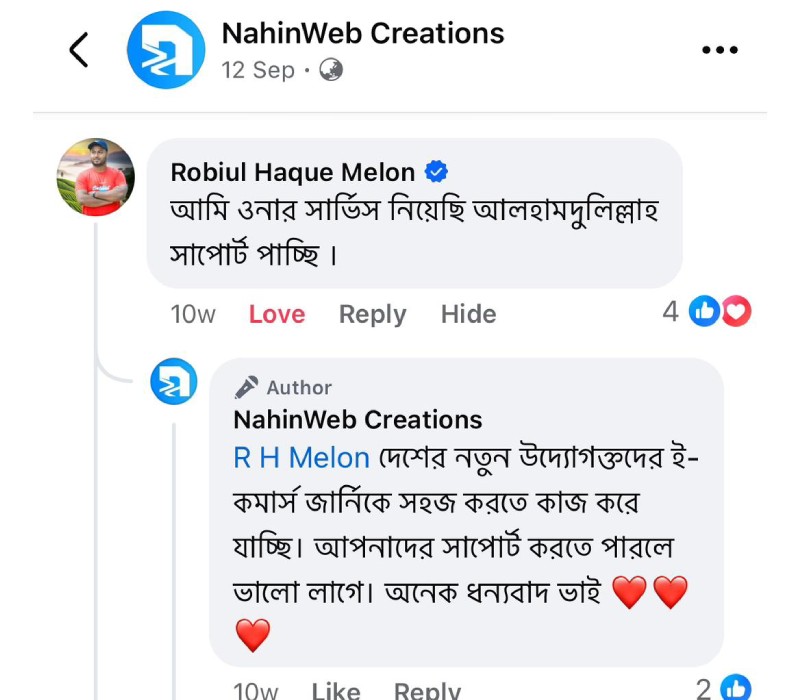Screen dimensions: 800x700
Task: View the 2 reactions on the reply
Action: click(723, 688)
